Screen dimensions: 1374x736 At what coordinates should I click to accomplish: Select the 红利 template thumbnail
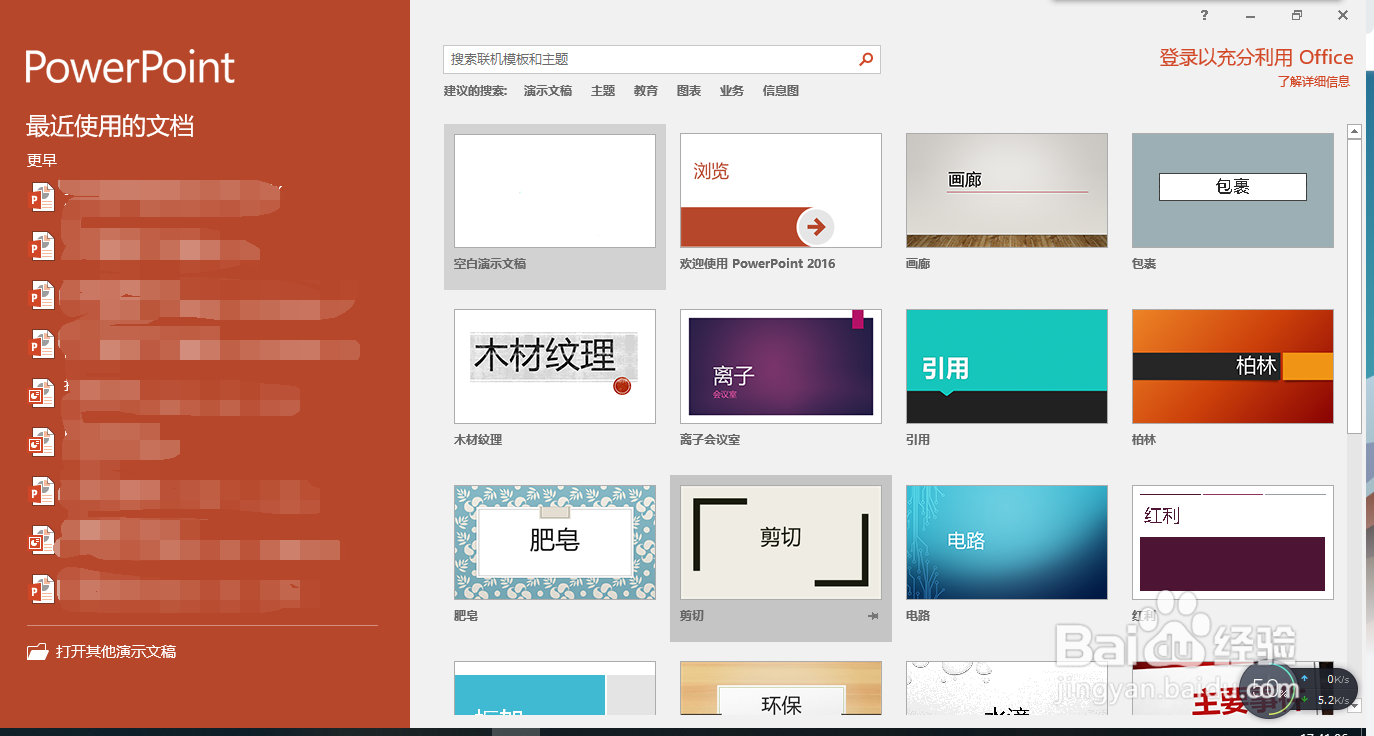coord(1233,543)
